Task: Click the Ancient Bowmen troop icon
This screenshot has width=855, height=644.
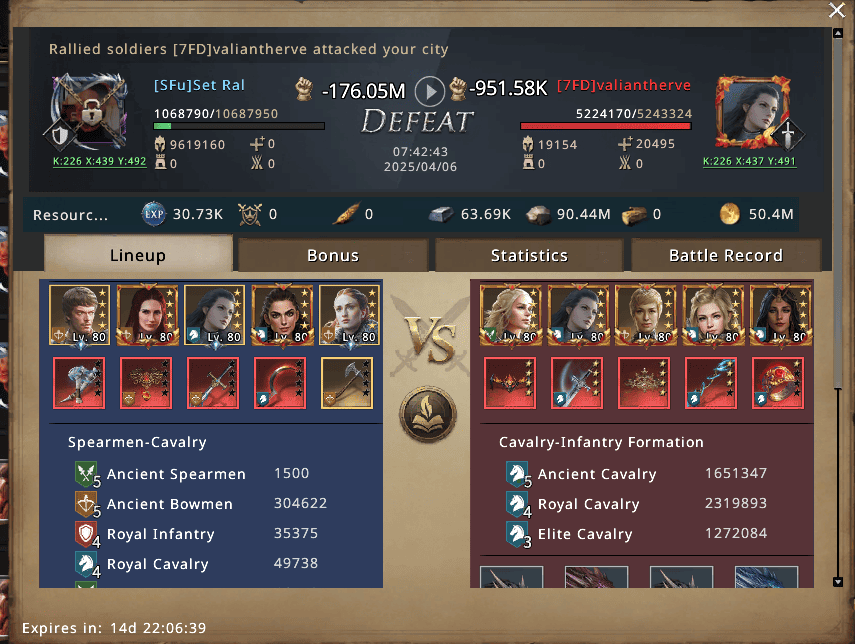Action: pyautogui.click(x=87, y=504)
